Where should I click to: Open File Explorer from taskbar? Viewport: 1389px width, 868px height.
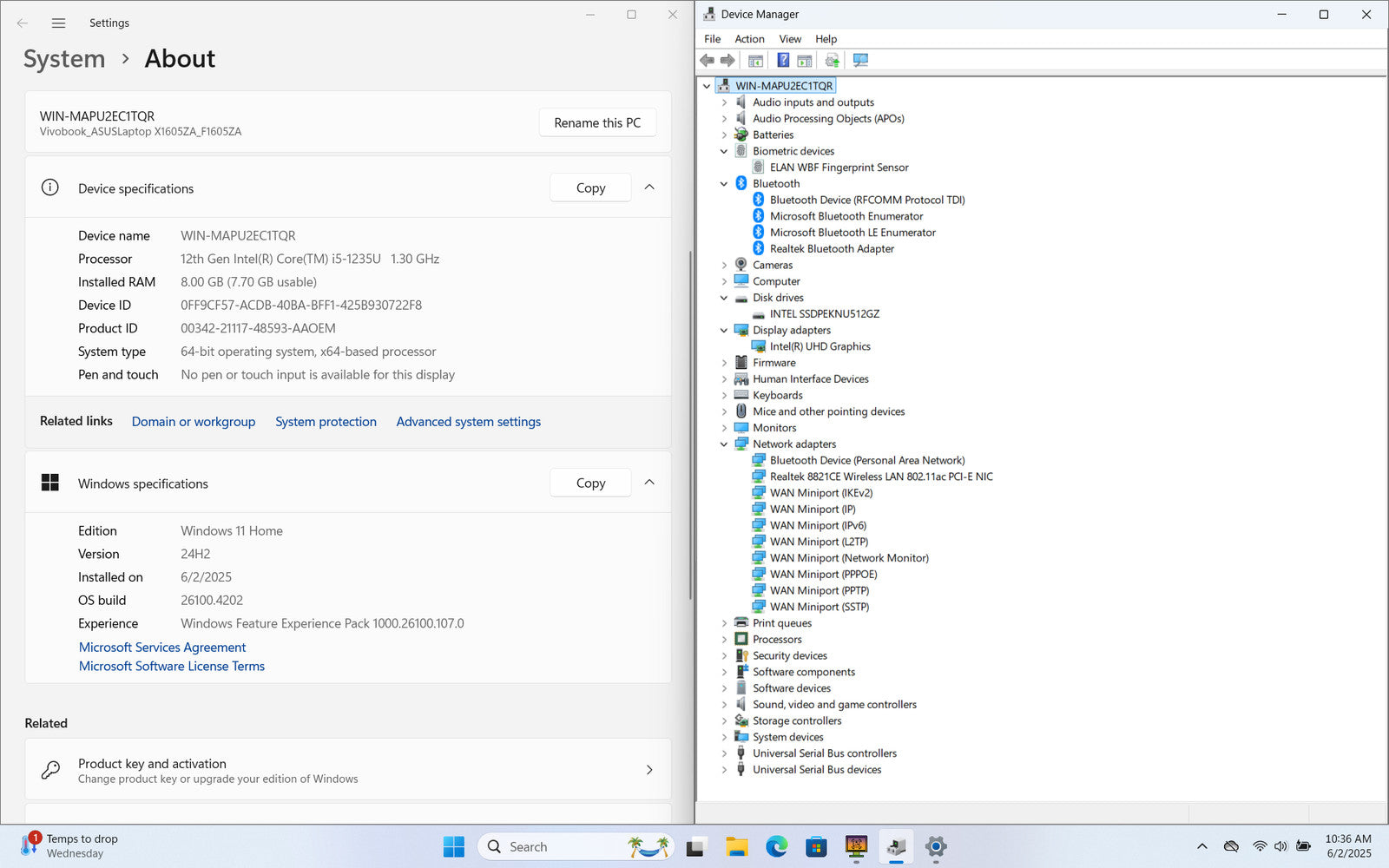[x=736, y=846]
